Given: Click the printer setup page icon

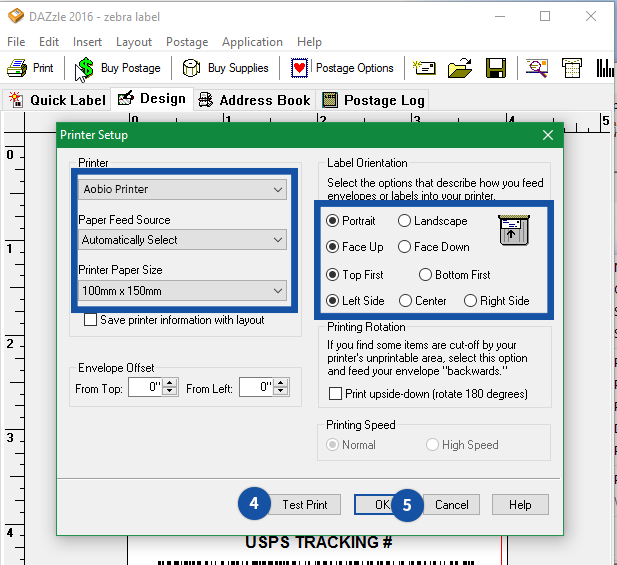Looking at the screenshot, I should (x=572, y=68).
